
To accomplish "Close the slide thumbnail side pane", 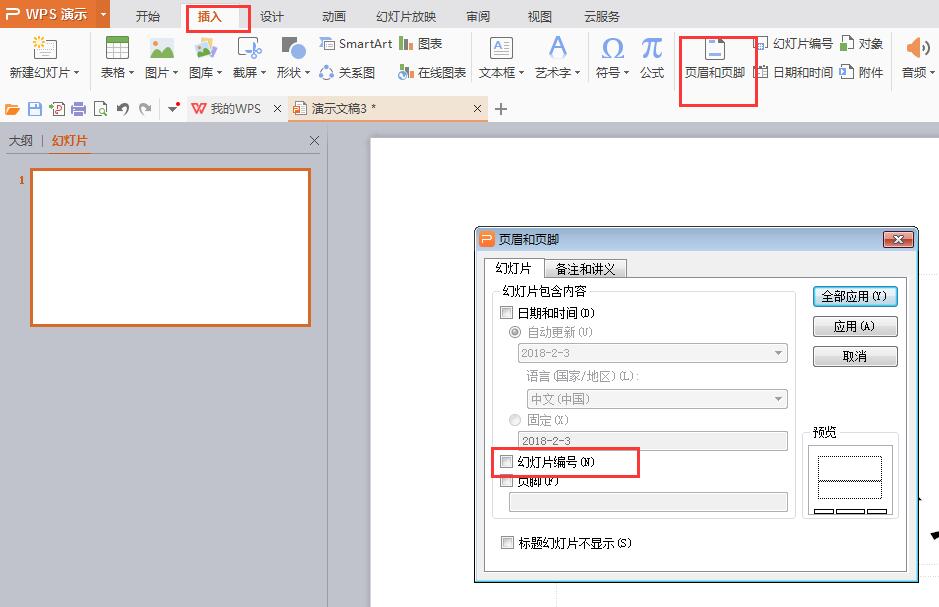I will click(314, 141).
